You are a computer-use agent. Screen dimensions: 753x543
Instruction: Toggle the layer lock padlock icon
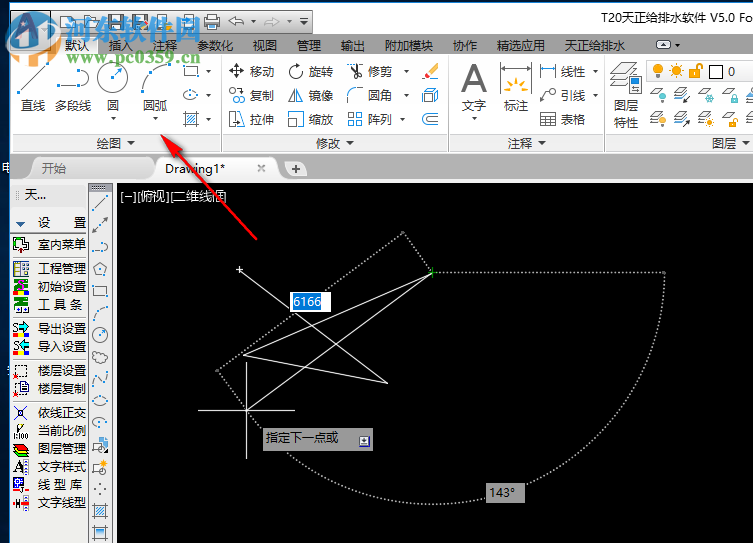pos(696,71)
